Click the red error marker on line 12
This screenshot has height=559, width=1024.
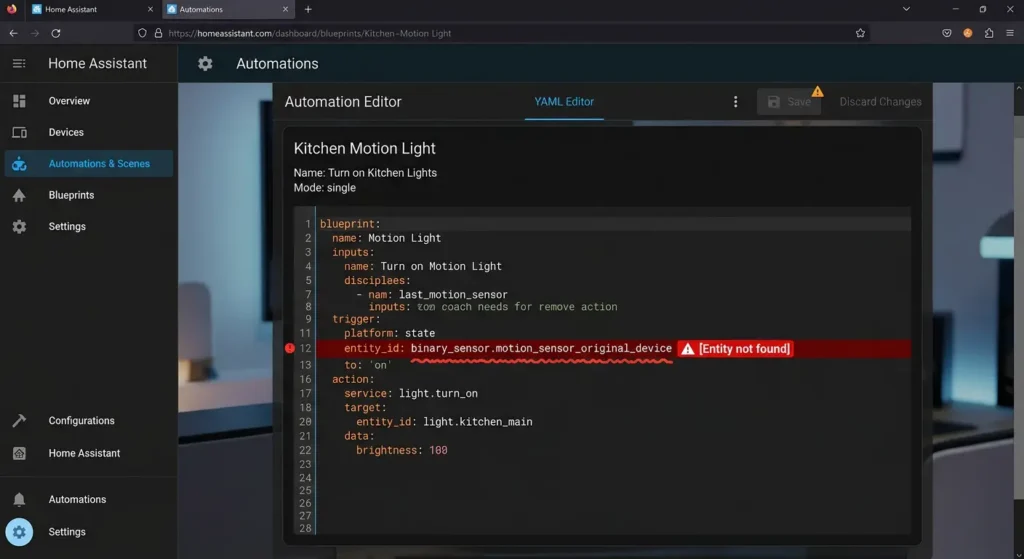coord(290,348)
